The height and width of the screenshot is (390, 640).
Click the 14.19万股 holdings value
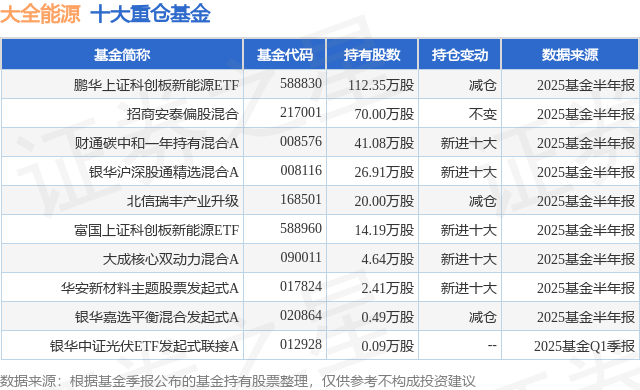click(384, 230)
